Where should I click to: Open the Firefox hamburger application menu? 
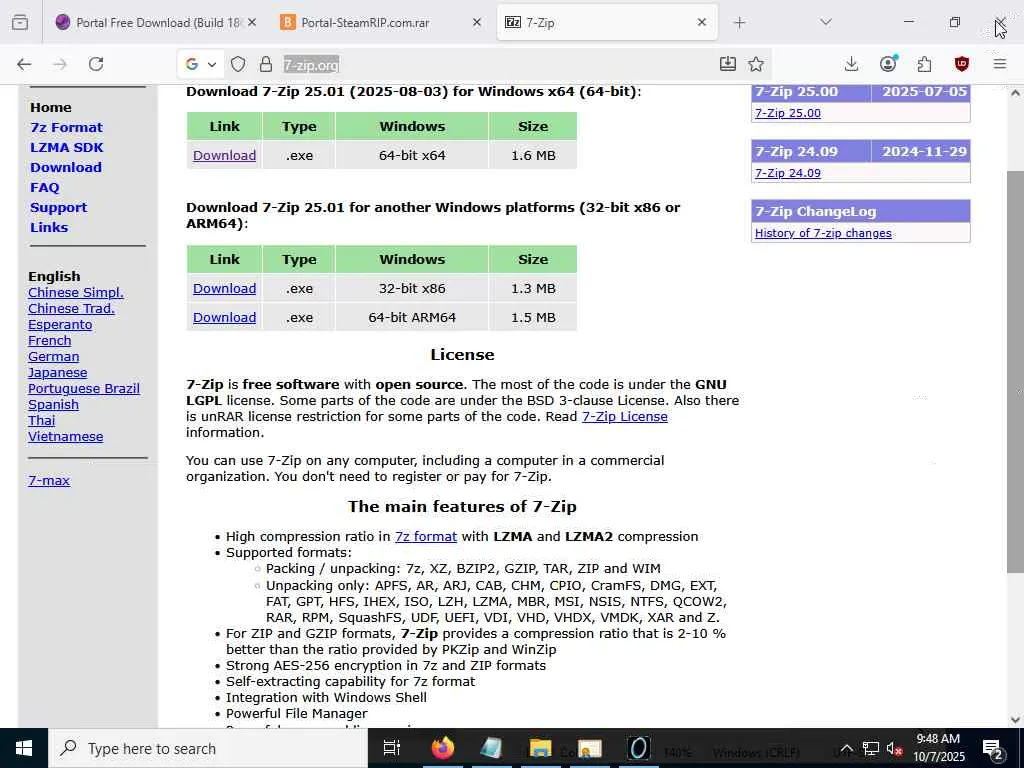point(1000,64)
